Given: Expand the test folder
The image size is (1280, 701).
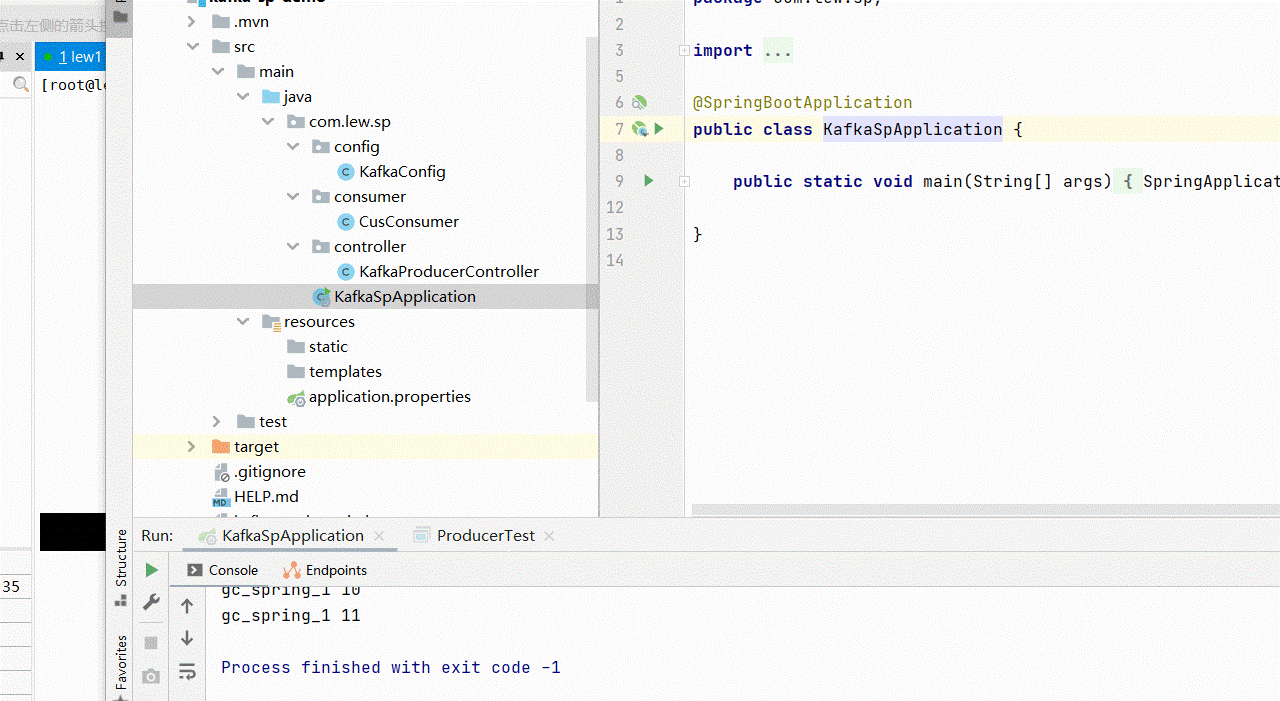Looking at the screenshot, I should click(x=218, y=422).
